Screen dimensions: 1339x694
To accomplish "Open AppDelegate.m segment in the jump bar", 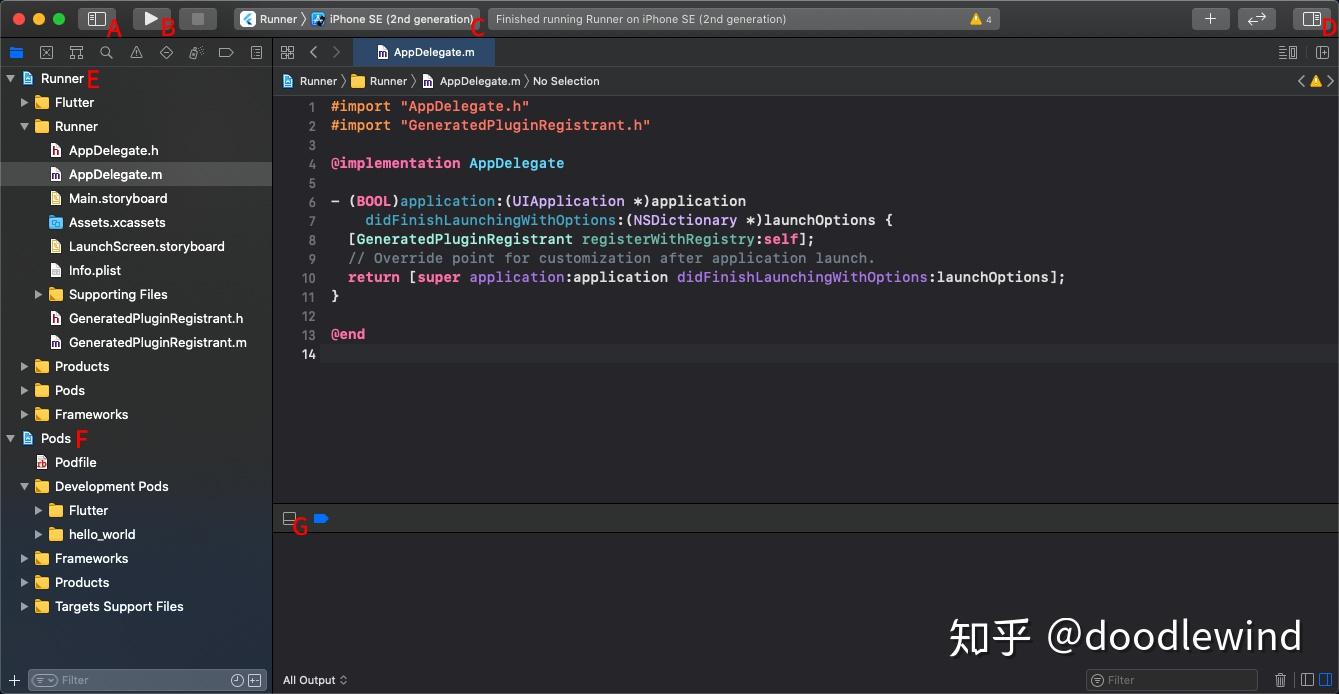I will tap(471, 81).
